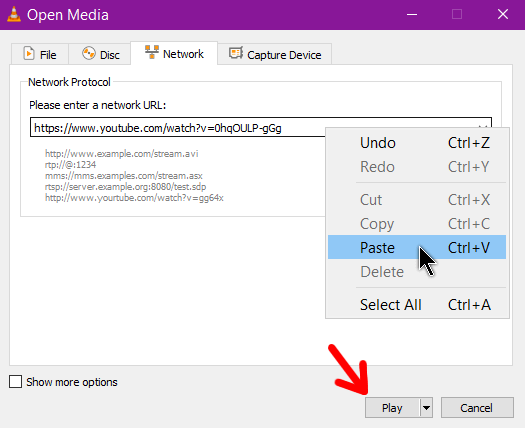Viewport: 525px width, 428px height.
Task: Click the Show more options label
Action: [72, 382]
